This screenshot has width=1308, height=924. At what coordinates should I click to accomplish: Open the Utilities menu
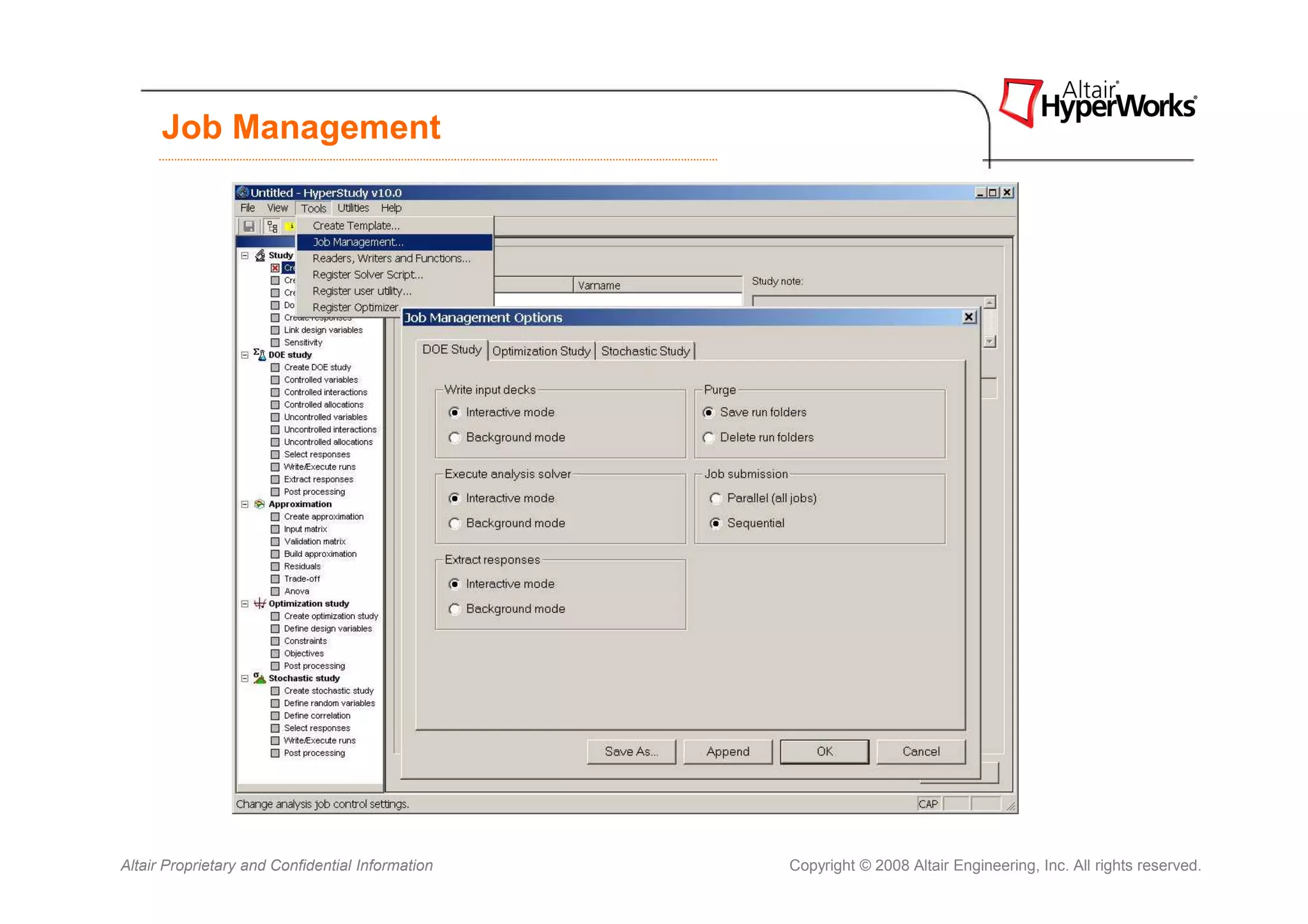[x=353, y=208]
